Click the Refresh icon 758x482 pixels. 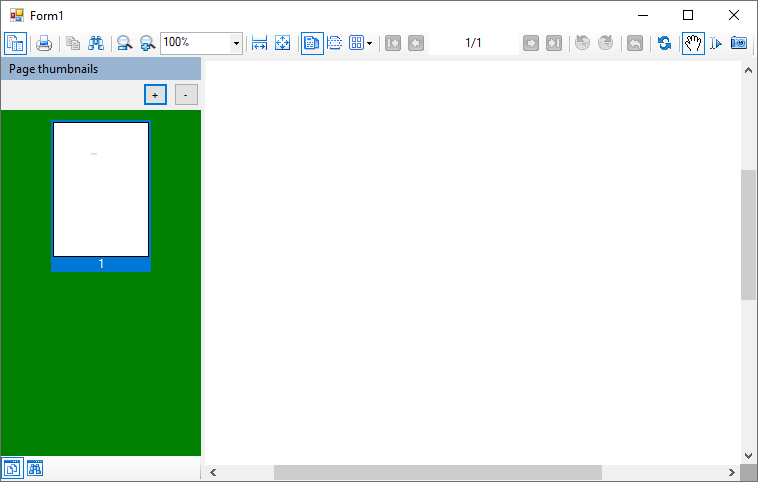point(664,44)
